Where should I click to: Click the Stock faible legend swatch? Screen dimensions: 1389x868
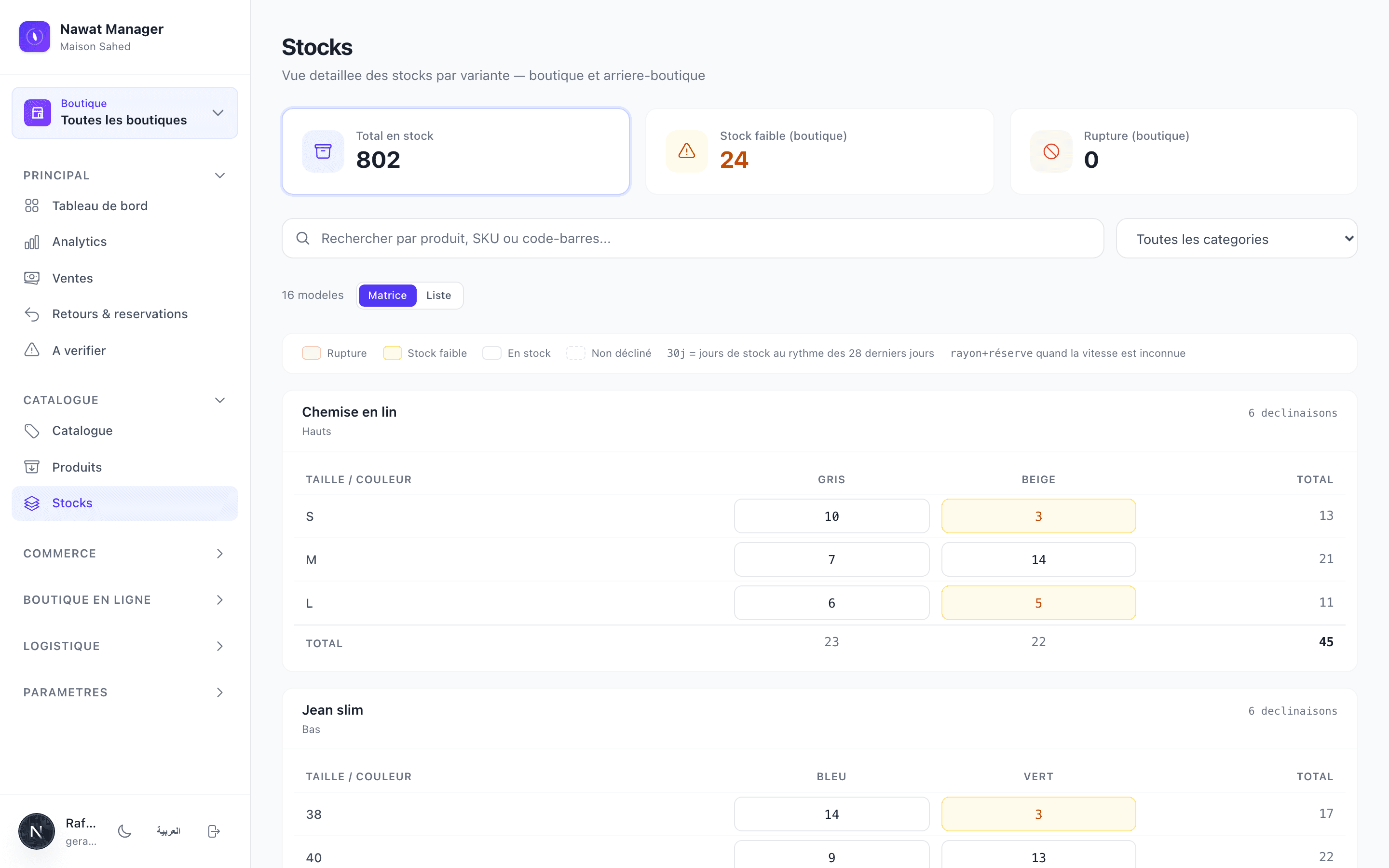[x=392, y=353]
